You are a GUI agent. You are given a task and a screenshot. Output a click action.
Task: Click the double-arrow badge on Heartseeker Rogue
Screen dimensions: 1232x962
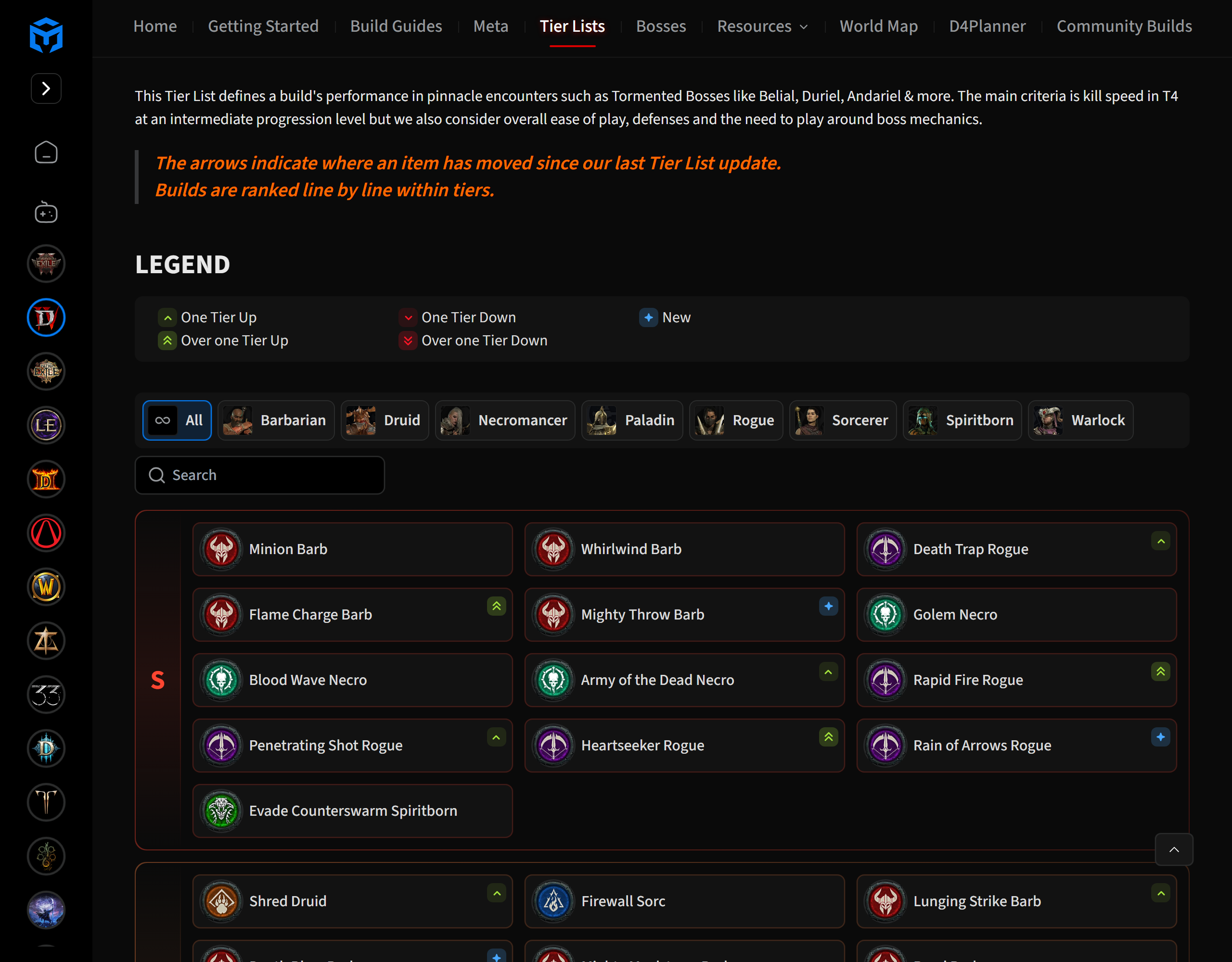point(828,737)
